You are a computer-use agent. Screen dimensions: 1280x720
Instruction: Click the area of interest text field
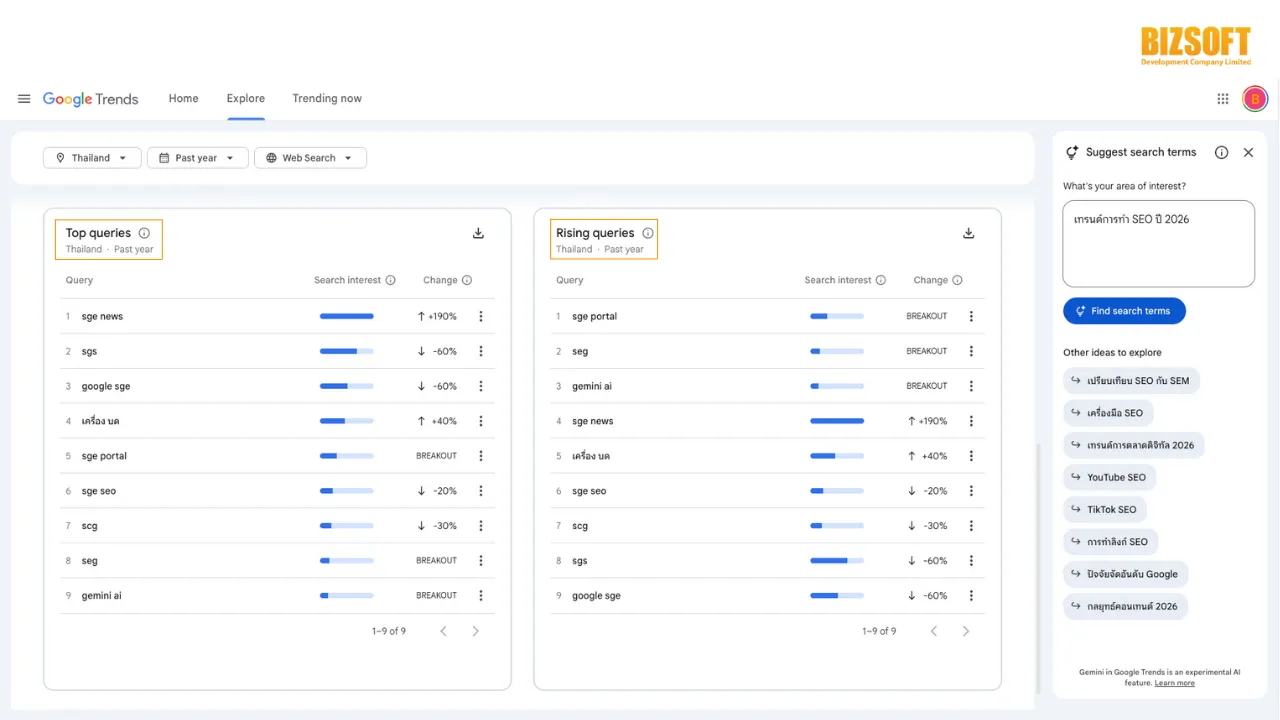(1158, 243)
